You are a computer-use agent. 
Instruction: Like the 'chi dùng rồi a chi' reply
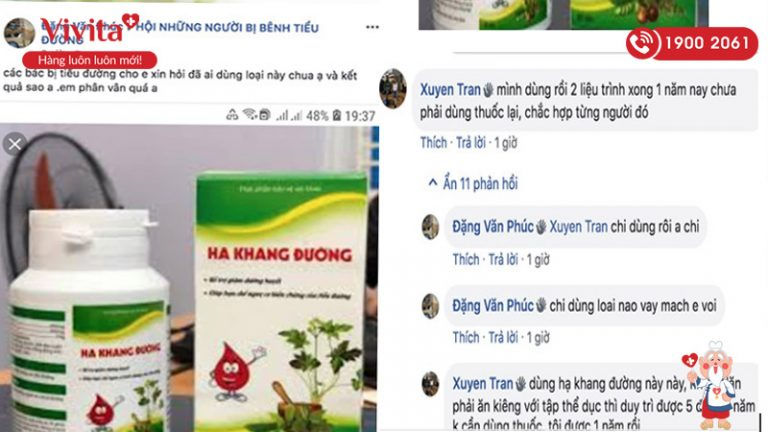click(x=466, y=259)
